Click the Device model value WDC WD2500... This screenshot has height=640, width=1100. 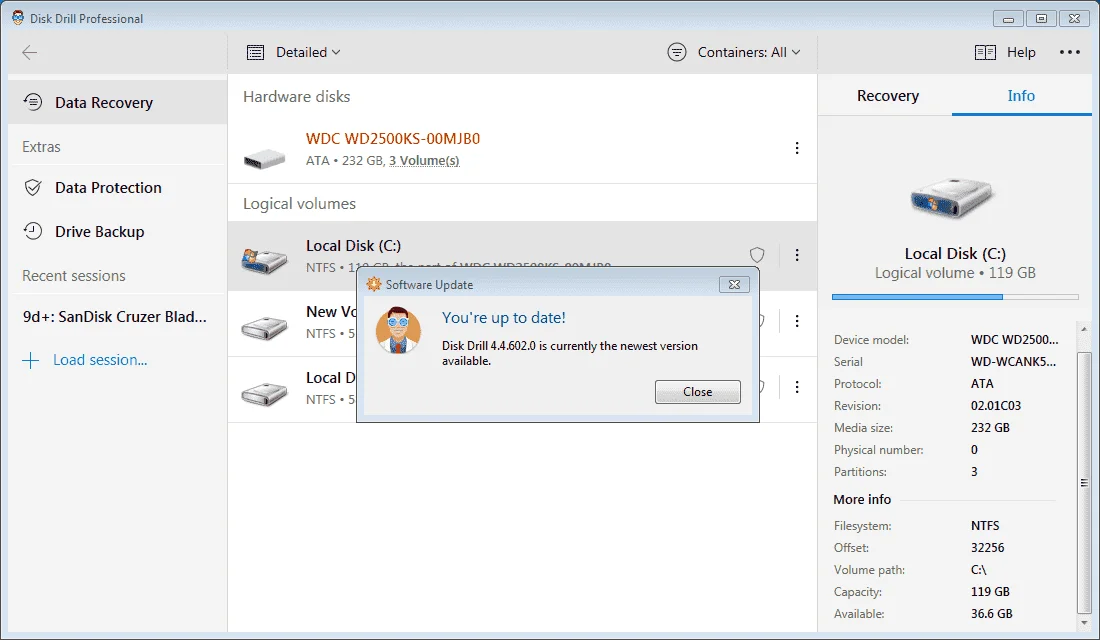pyautogui.click(x=1014, y=340)
